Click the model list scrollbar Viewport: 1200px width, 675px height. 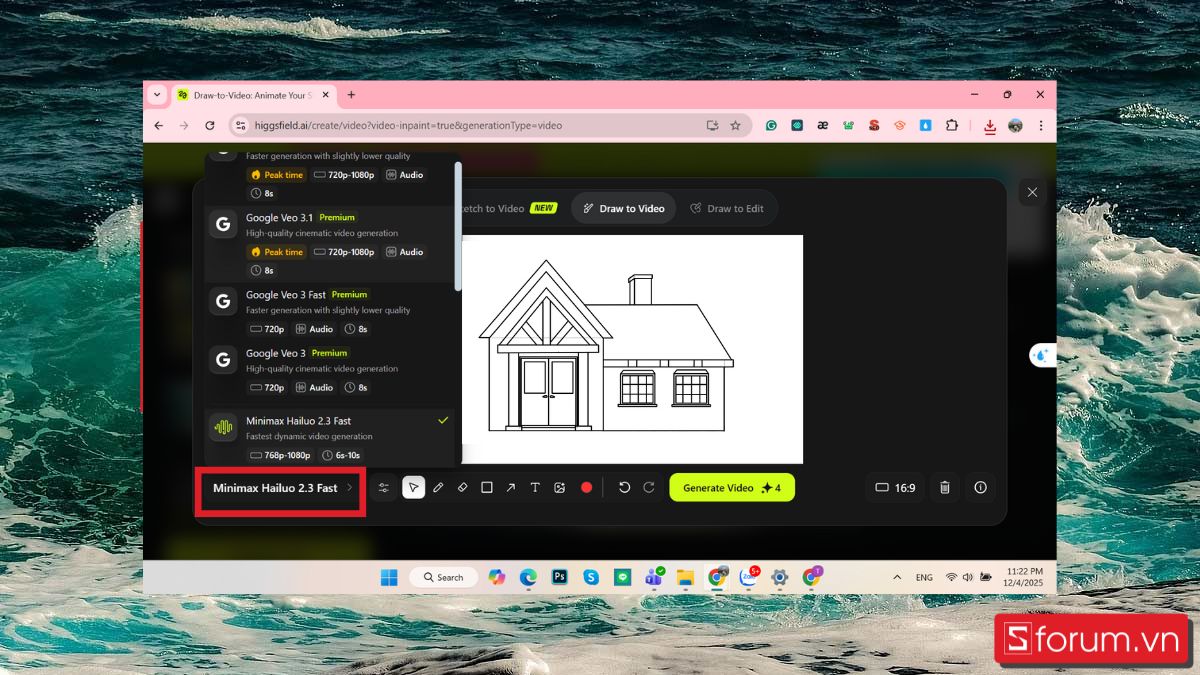(458, 225)
